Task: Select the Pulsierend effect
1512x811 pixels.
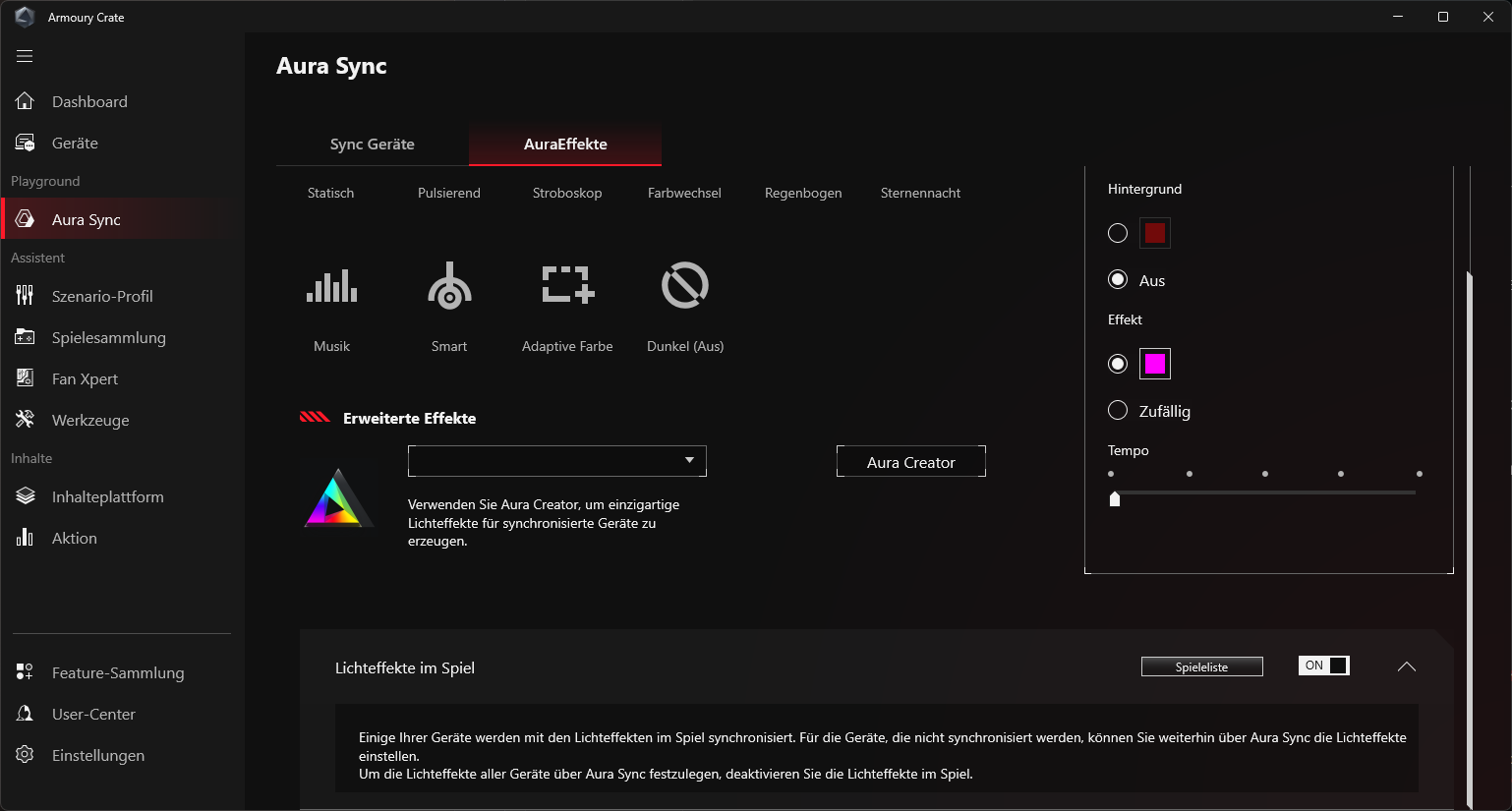Action: click(x=449, y=193)
